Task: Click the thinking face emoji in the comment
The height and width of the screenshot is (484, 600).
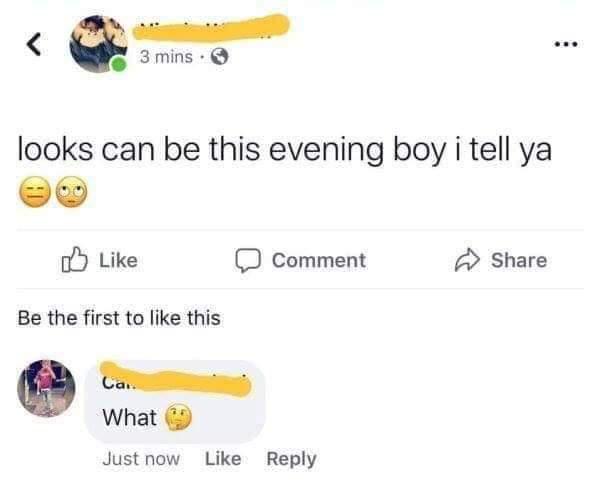Action: [x=179, y=418]
